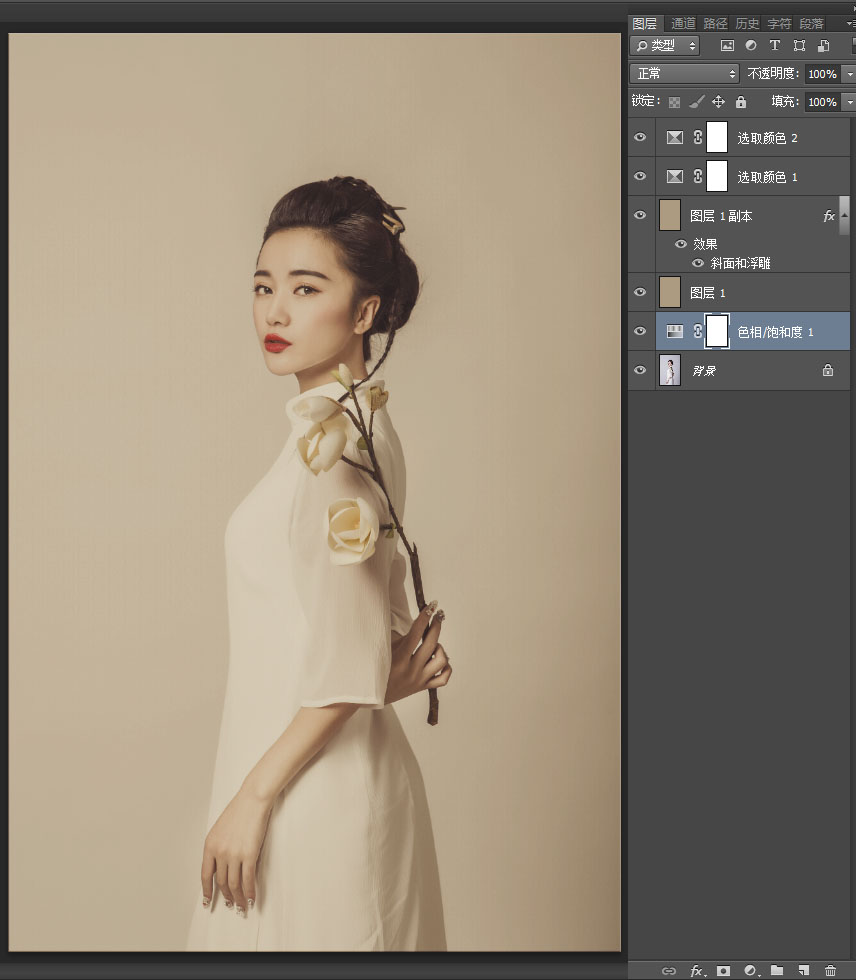Click the add layer mask icon
Screen dimensions: 856x980
point(724,971)
